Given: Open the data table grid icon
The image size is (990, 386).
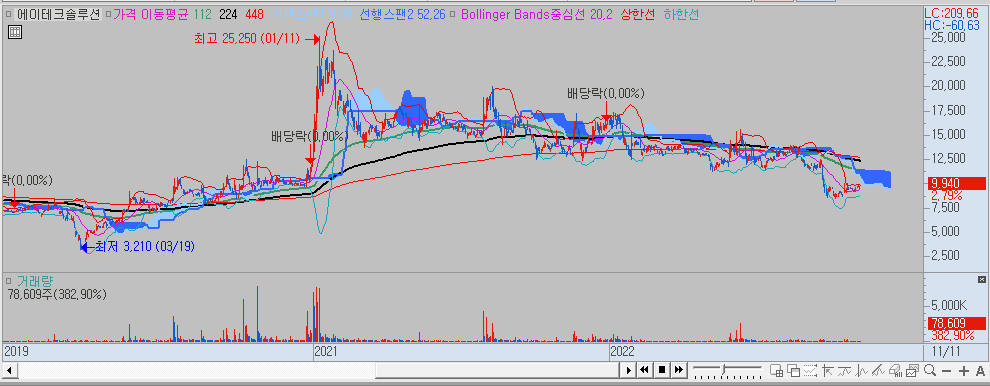Looking at the screenshot, I should tap(16, 32).
